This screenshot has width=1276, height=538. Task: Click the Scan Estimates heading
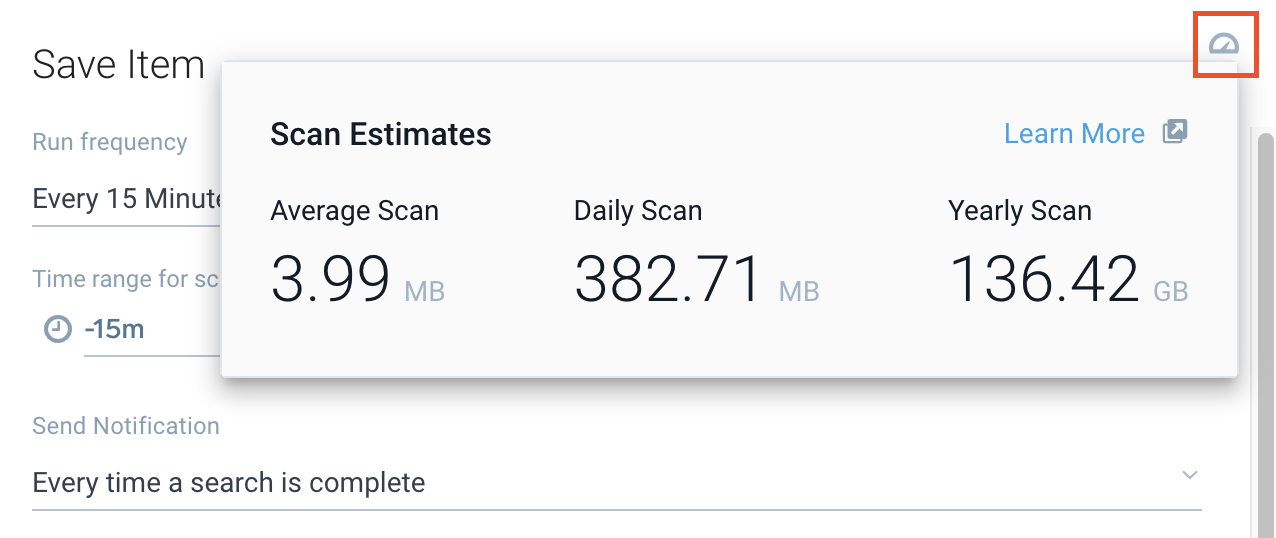(380, 134)
